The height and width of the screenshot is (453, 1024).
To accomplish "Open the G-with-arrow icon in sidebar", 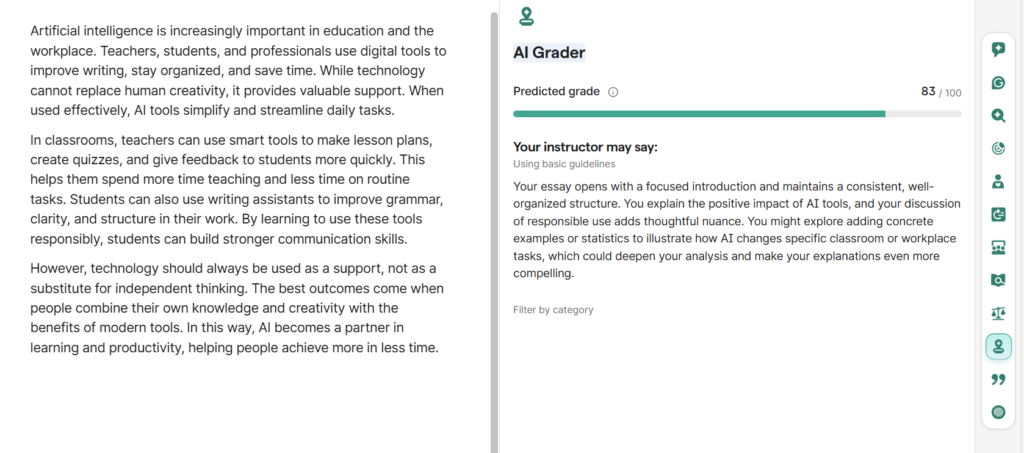I will point(997,214).
